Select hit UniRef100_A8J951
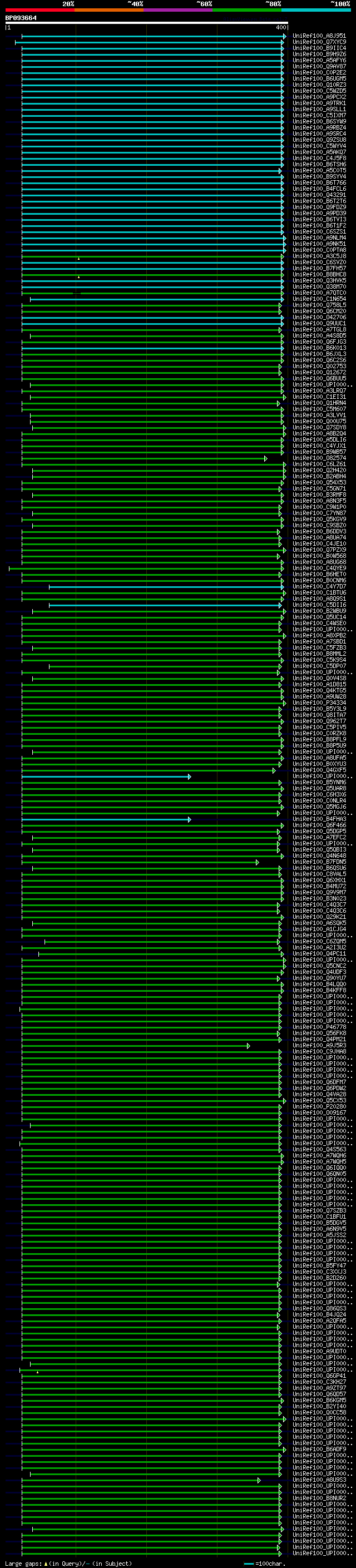This screenshot has width=356, height=1568. 319,36
